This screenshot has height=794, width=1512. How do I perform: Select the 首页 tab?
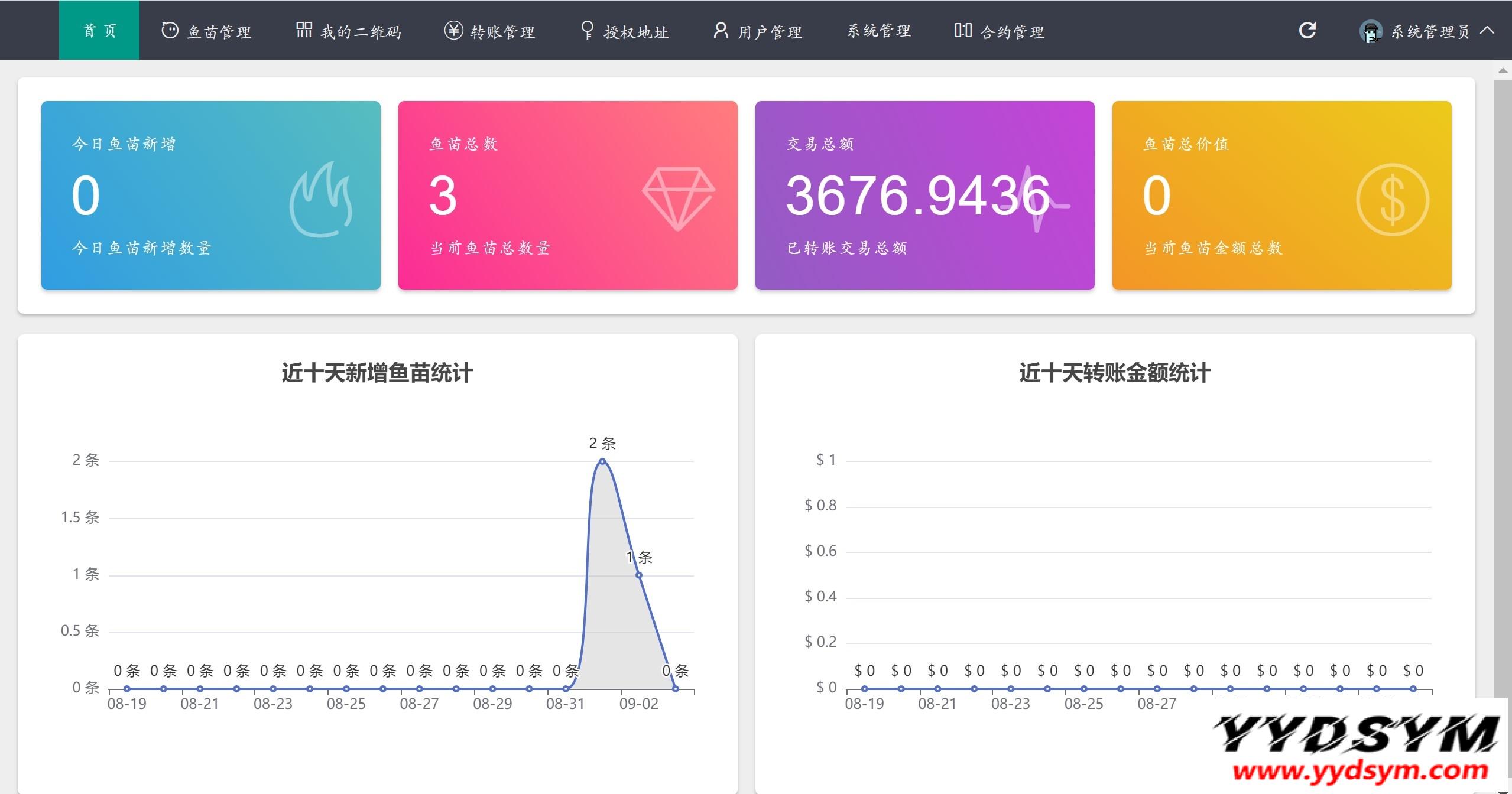pos(99,30)
